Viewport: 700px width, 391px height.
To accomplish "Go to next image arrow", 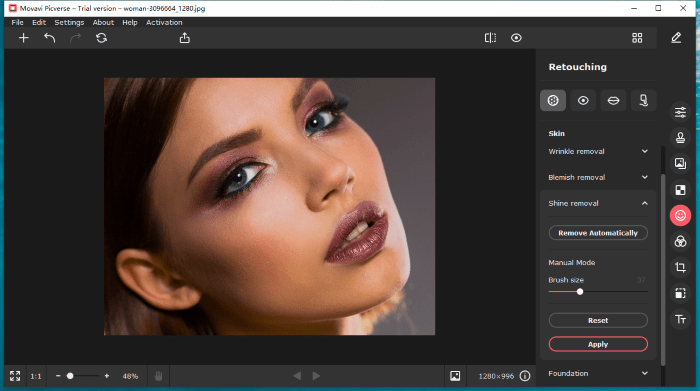I will [316, 376].
